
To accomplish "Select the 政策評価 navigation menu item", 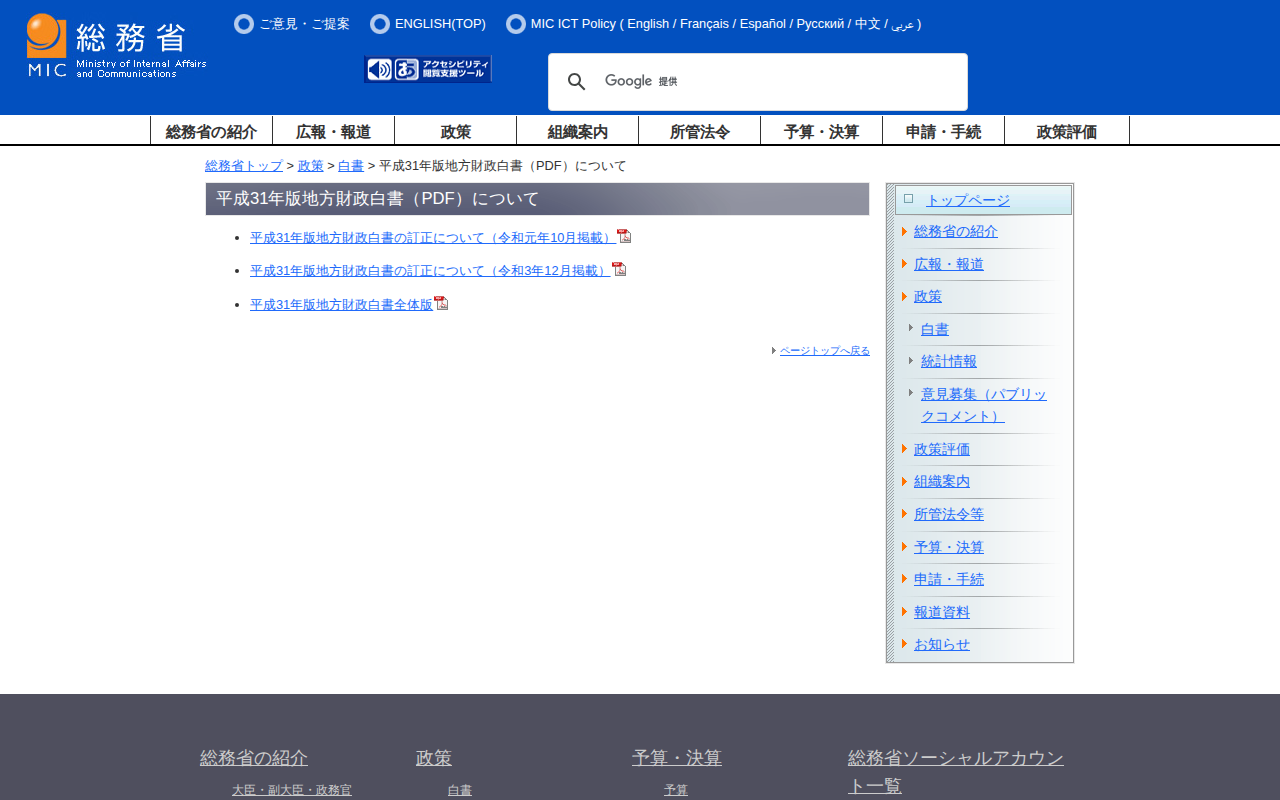I will tap(1066, 131).
